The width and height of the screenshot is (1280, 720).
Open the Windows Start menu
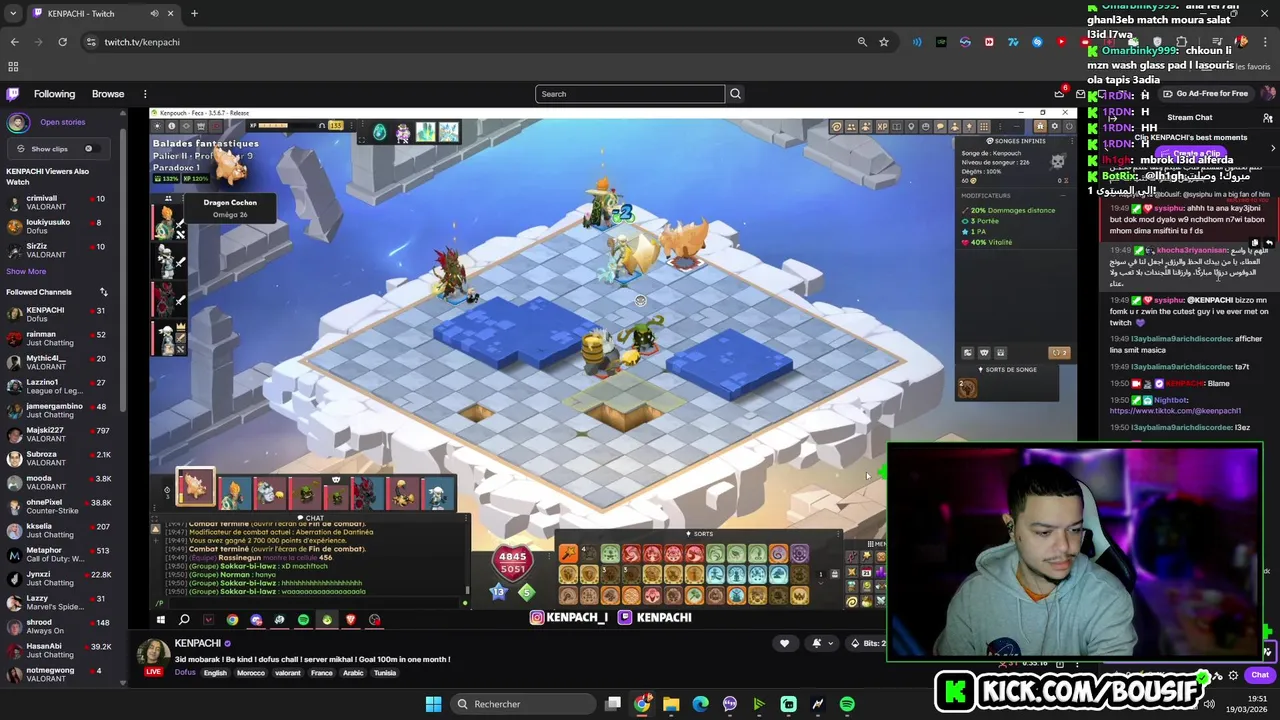pos(433,704)
